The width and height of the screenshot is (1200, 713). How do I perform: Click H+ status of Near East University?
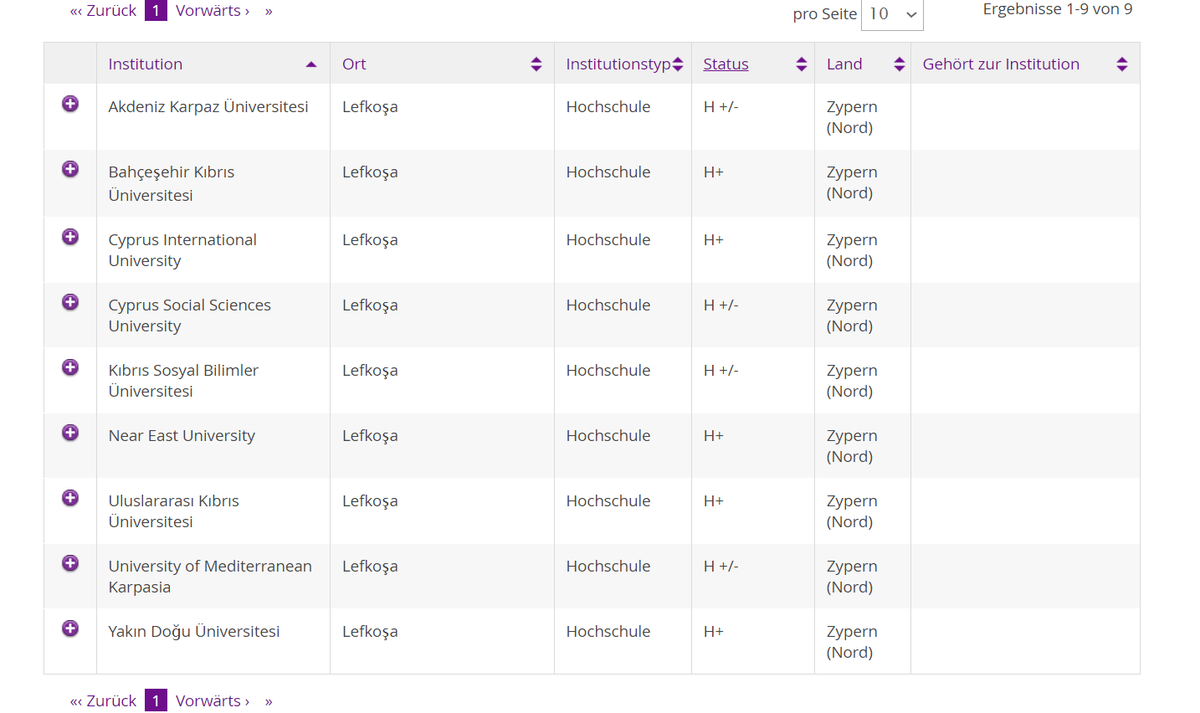(713, 436)
